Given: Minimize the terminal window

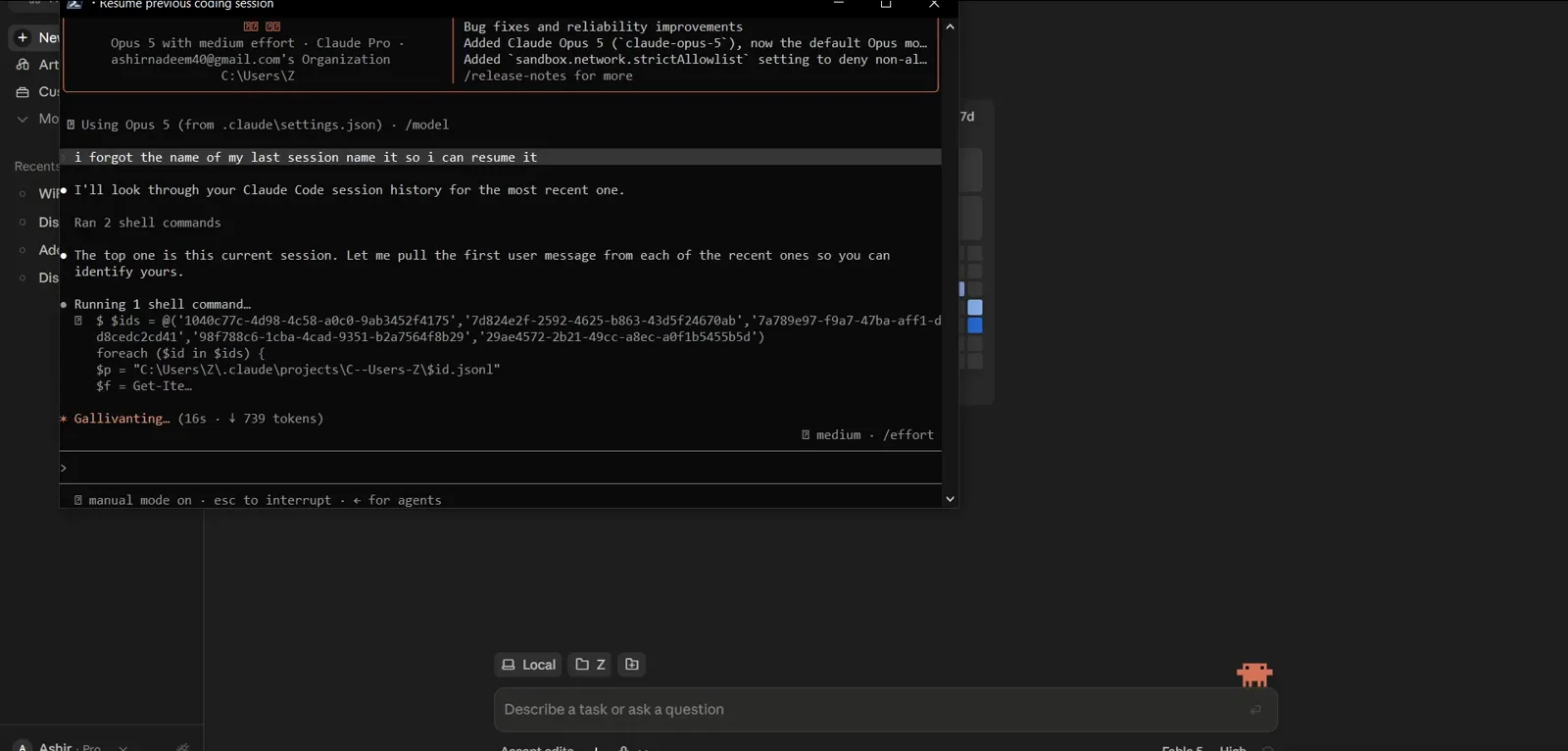Looking at the screenshot, I should [839, 4].
